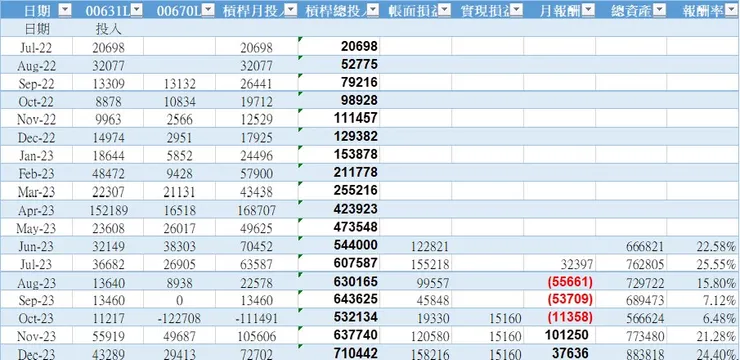Screen dimensions: 740x360
Task: Select the Oct-22 date cell
Action: pos(36,101)
